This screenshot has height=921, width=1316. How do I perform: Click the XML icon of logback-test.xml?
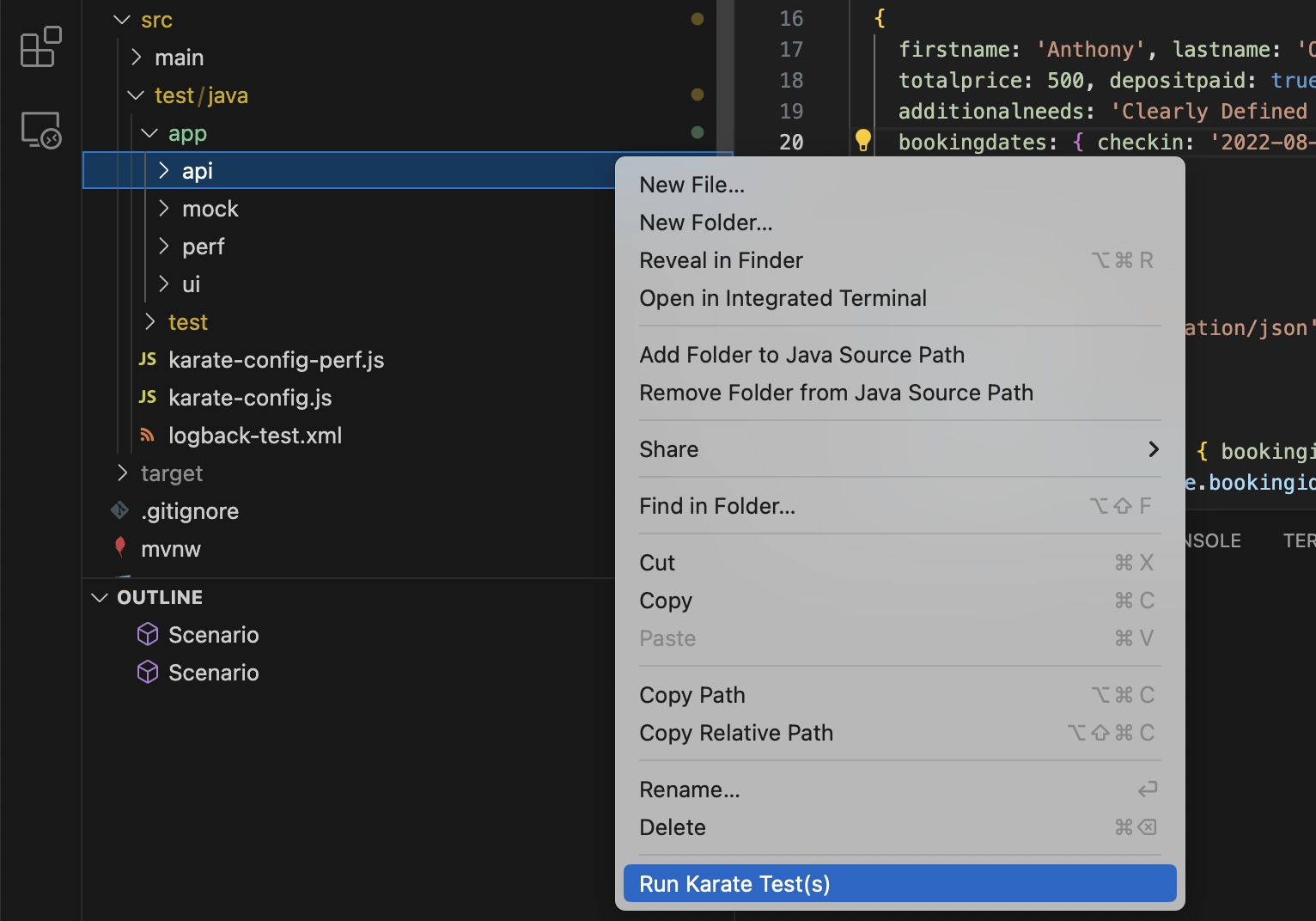pyautogui.click(x=148, y=435)
